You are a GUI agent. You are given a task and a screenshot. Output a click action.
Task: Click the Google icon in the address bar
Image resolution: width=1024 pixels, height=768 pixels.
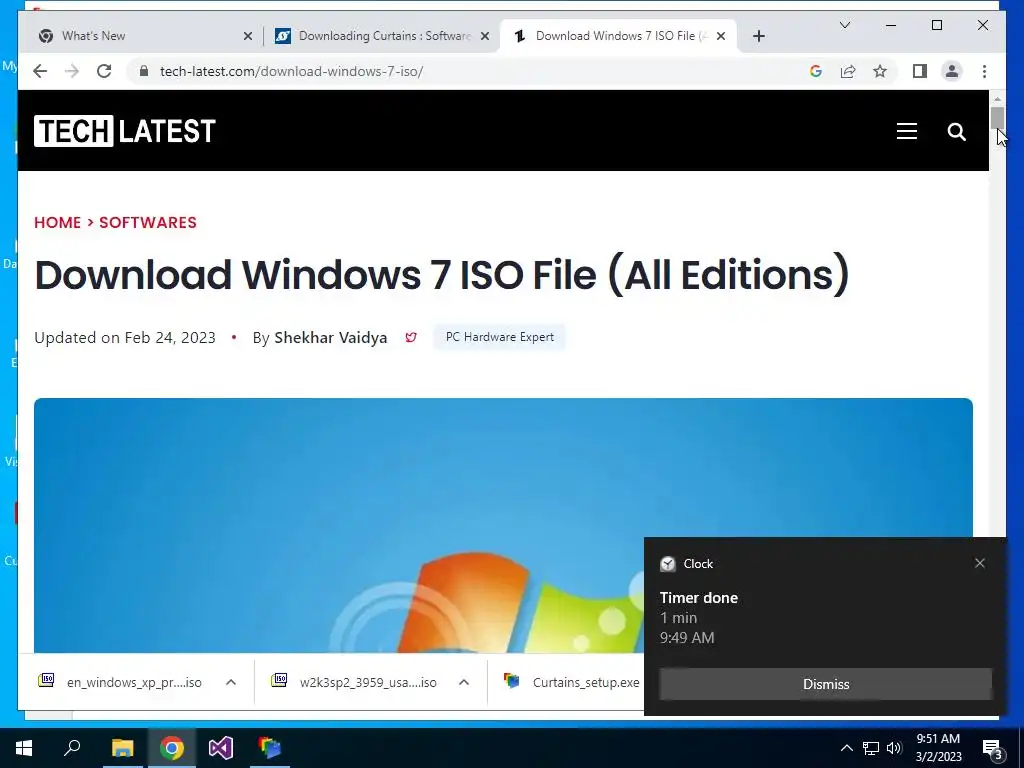coord(816,71)
